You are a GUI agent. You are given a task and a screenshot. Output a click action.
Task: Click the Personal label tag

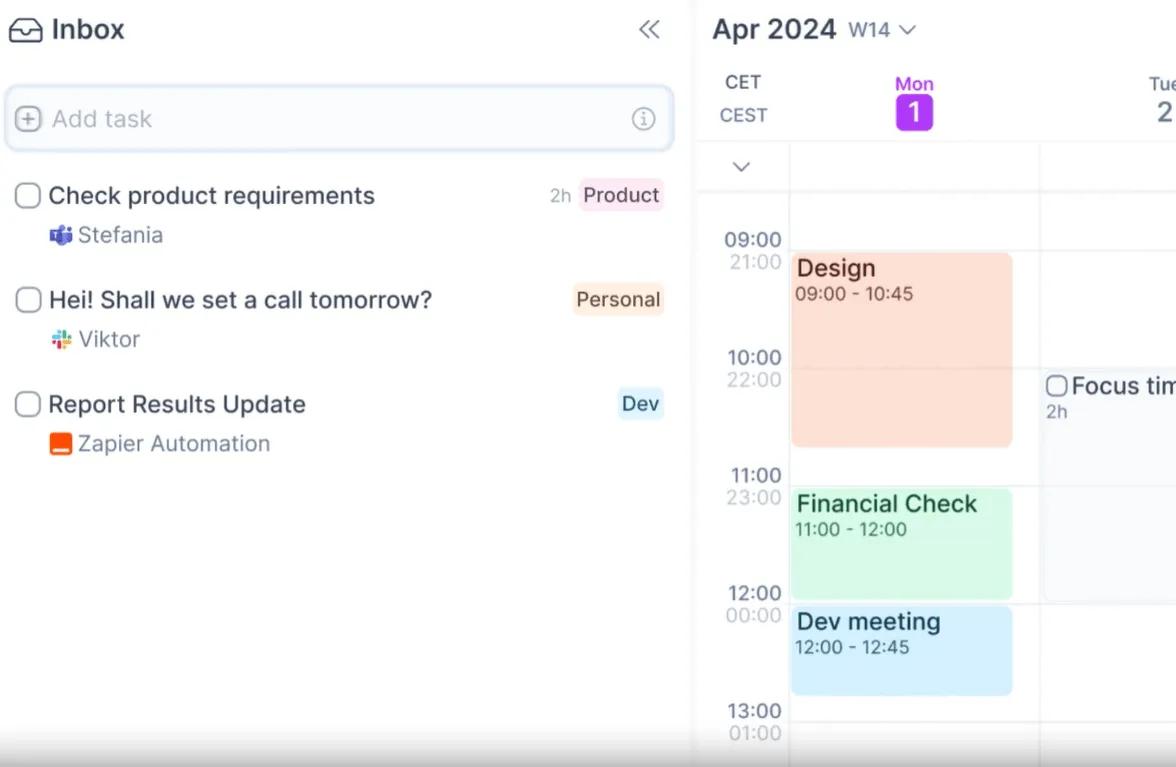coord(618,299)
